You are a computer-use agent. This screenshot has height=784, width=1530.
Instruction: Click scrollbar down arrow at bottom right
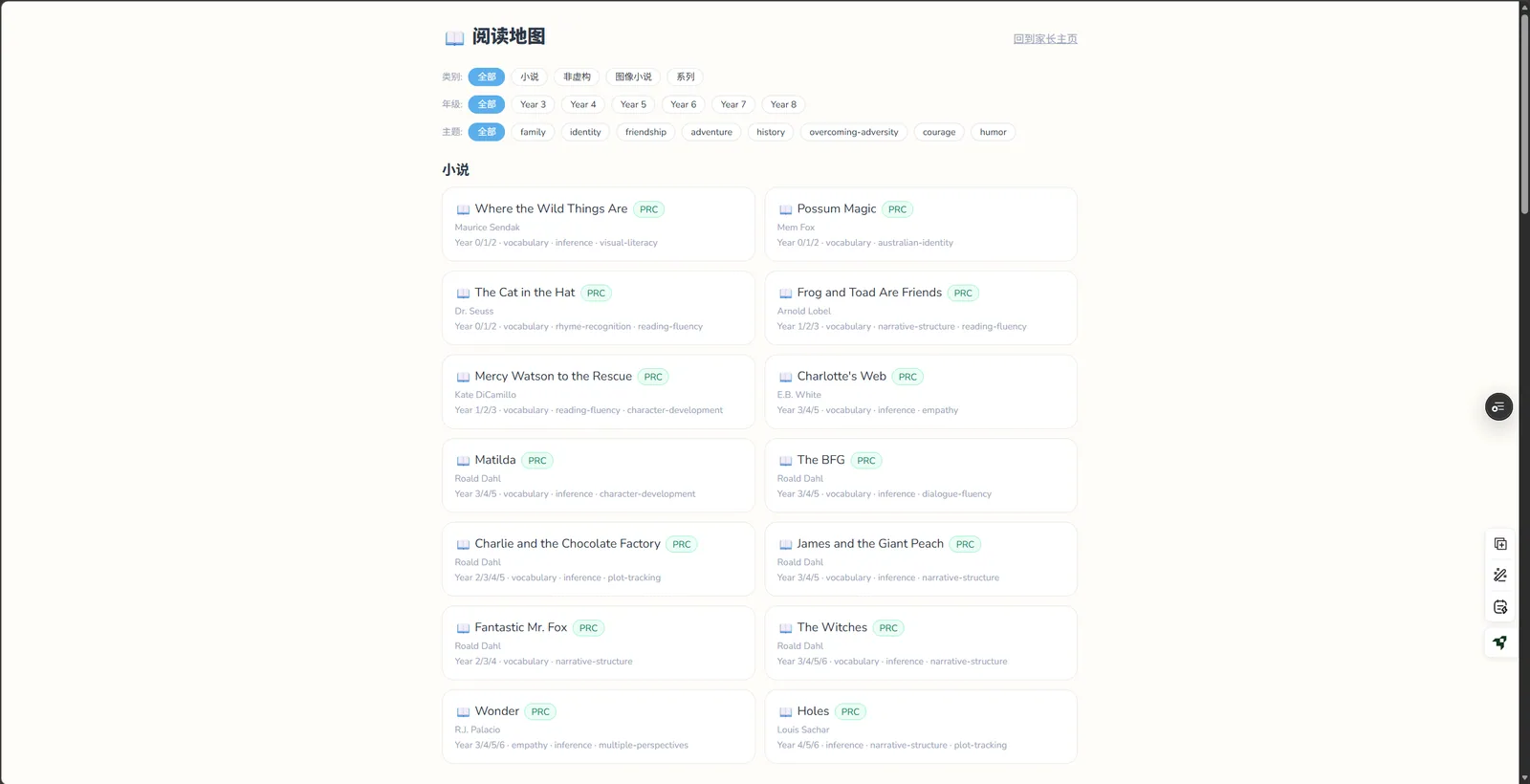1524,777
